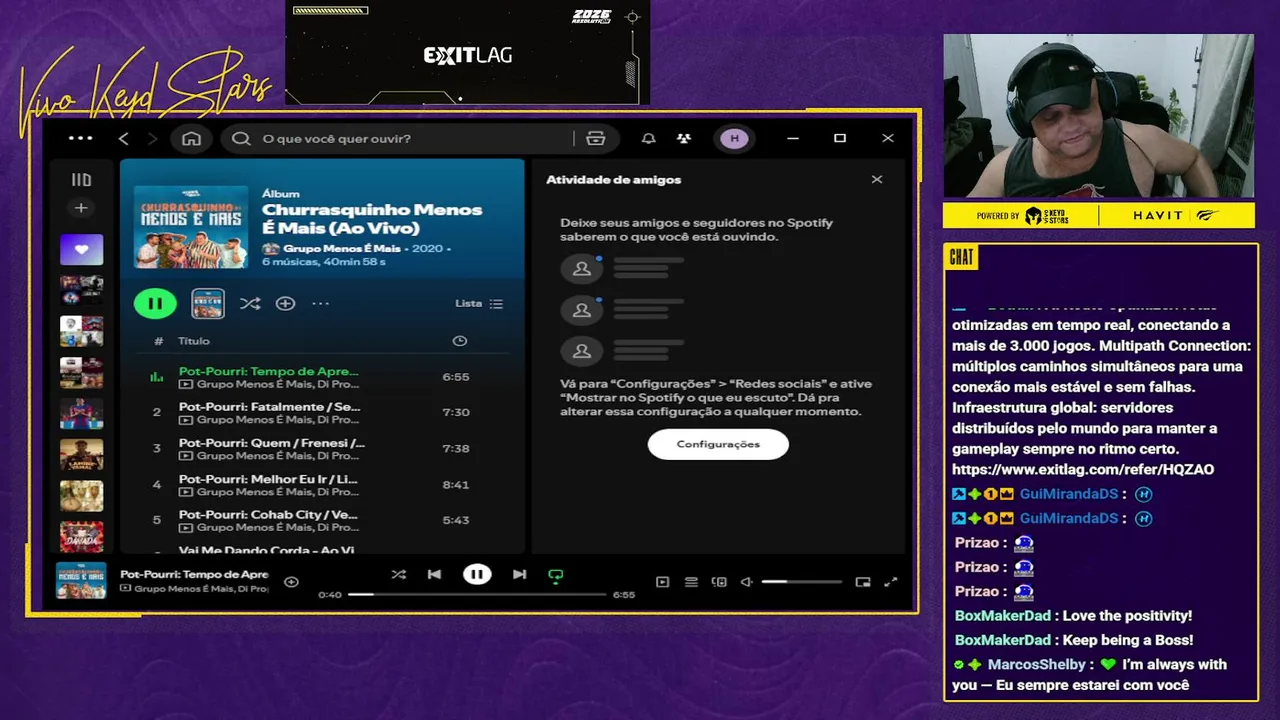
Task: Go back with the left arrow
Action: point(124,139)
